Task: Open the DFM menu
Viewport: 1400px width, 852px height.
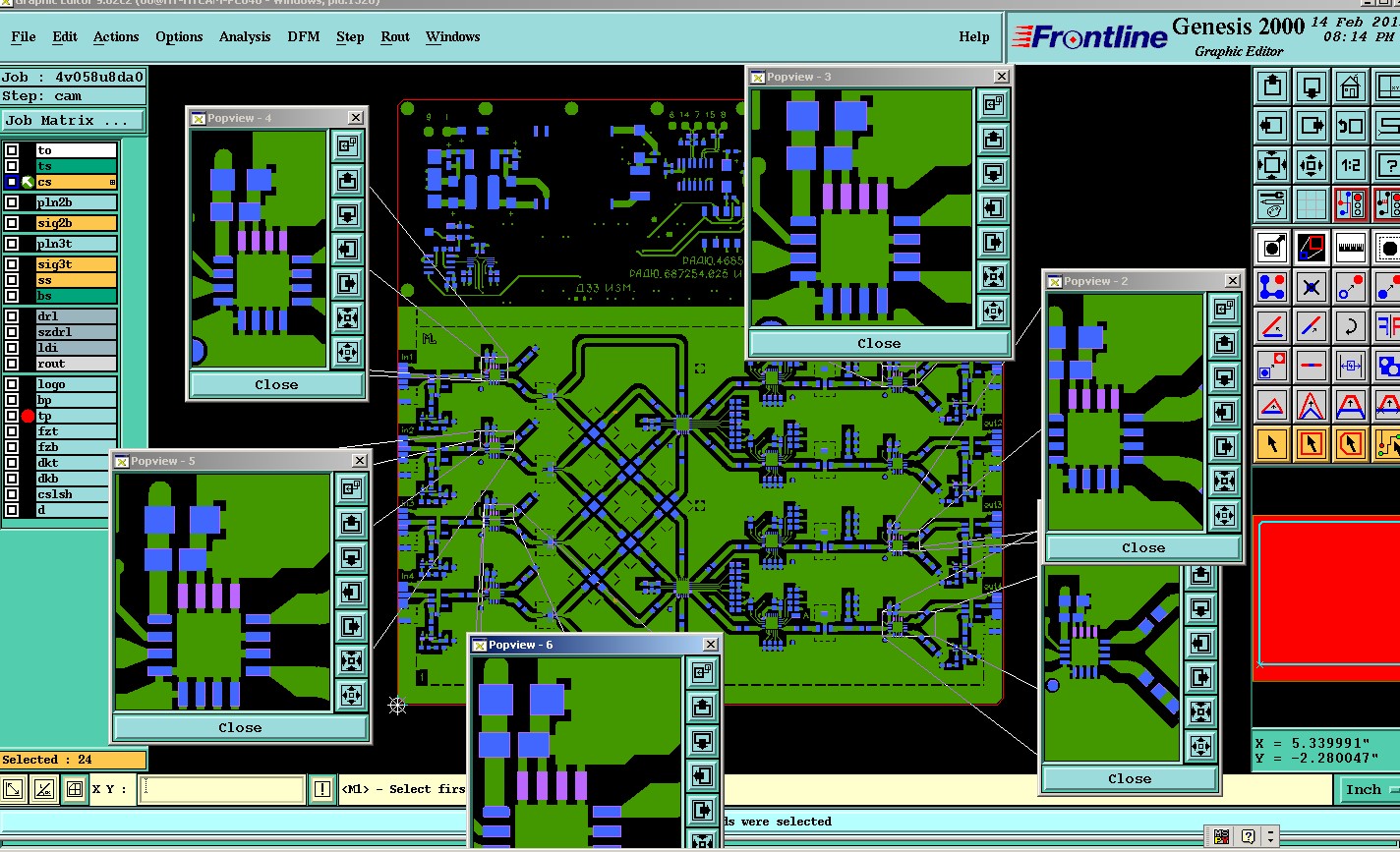Action: pos(304,36)
